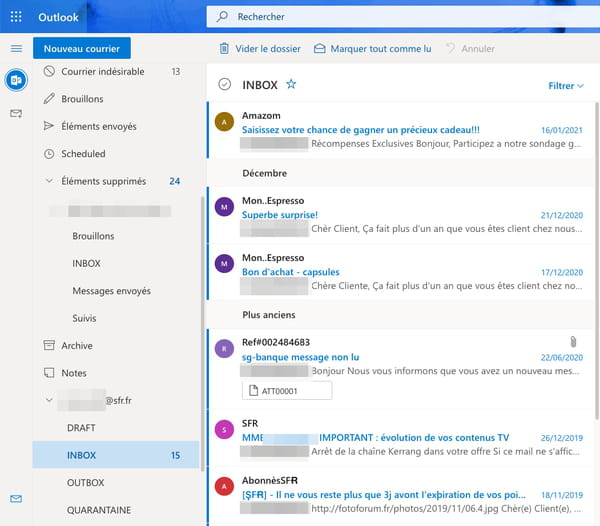Image resolution: width=600 pixels, height=526 pixels.
Task: Toggle the hamburger navigation pane icon
Action: [16, 49]
